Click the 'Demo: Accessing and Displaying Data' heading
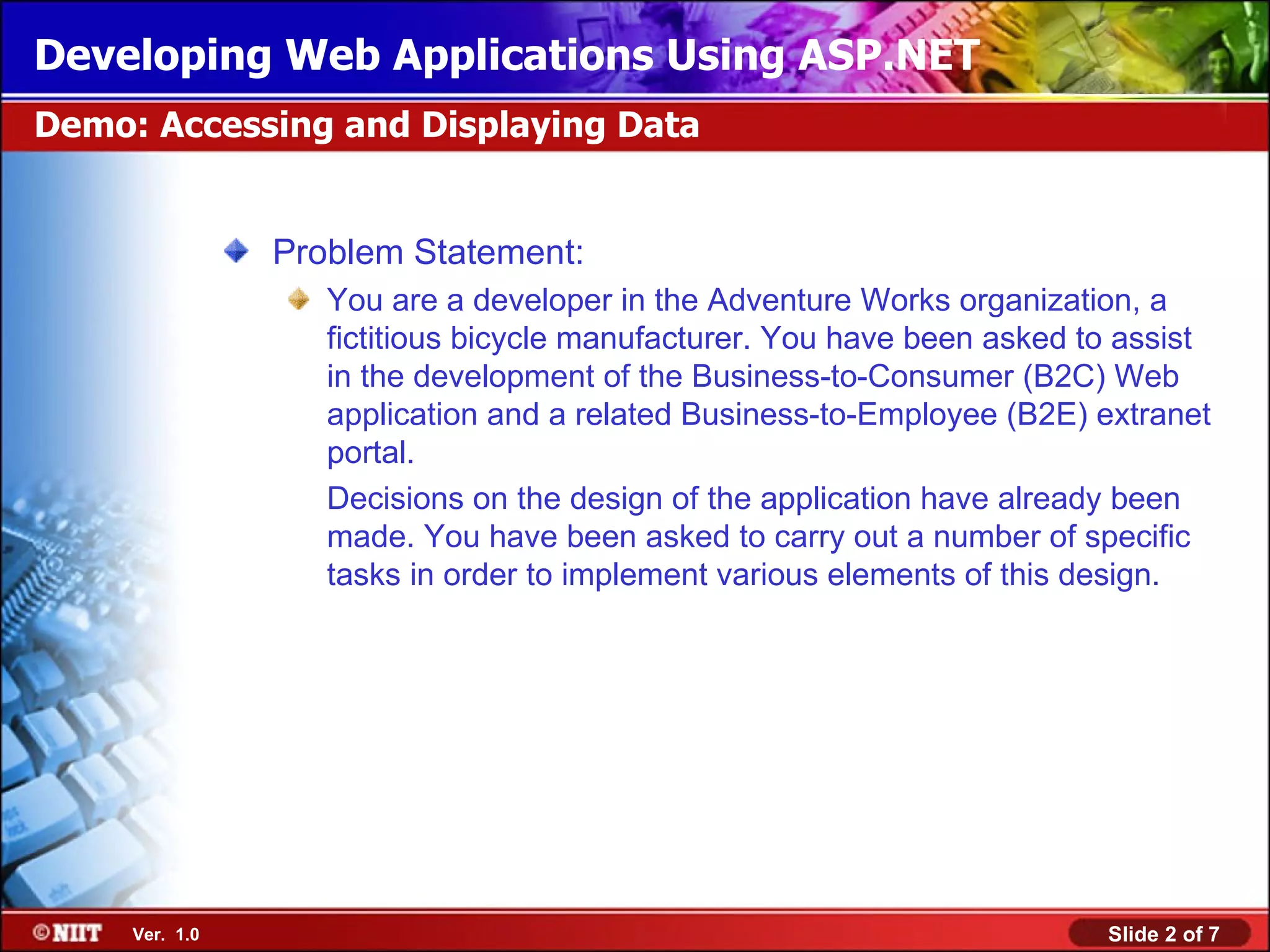 click(x=366, y=125)
